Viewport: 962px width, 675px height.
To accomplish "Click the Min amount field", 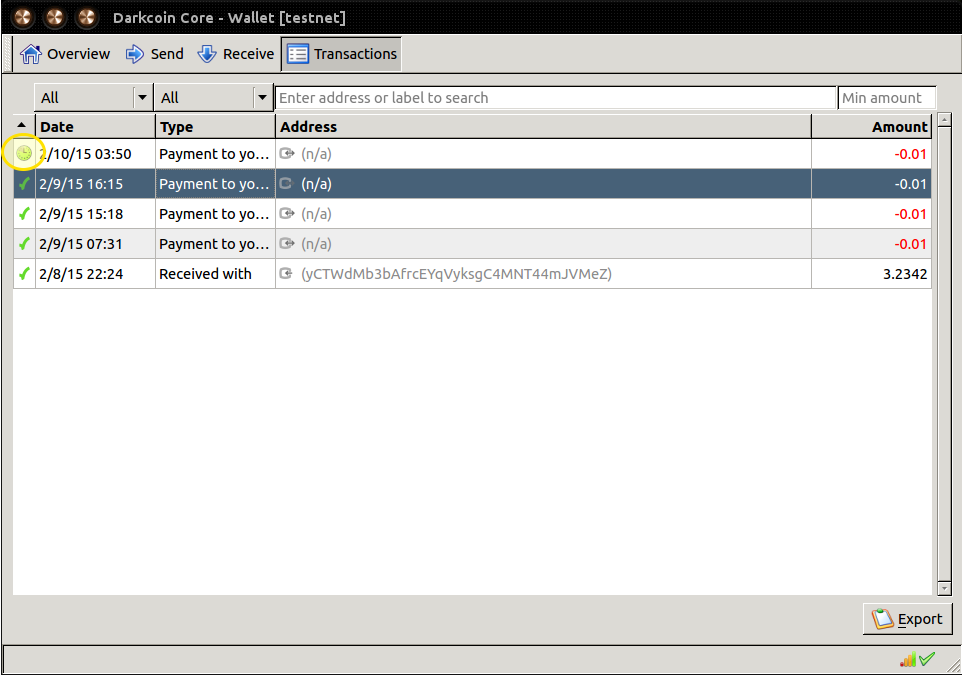I will click(887, 98).
